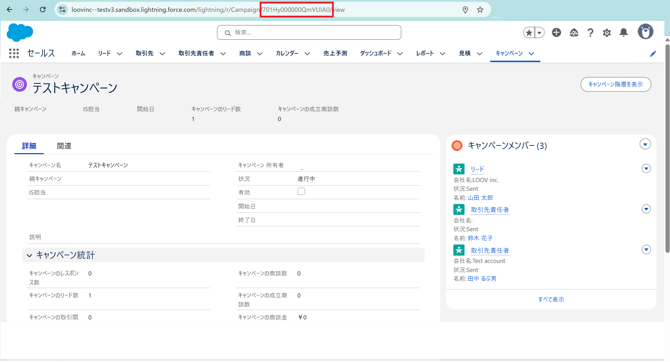Click キャンペーン階層を表示 button

[x=615, y=84]
